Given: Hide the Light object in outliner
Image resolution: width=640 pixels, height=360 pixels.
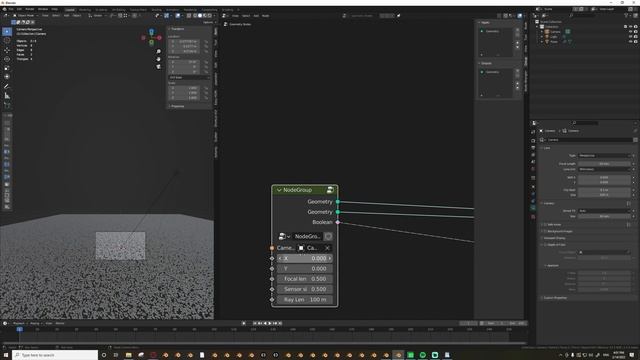Looking at the screenshot, I should tap(630, 36).
